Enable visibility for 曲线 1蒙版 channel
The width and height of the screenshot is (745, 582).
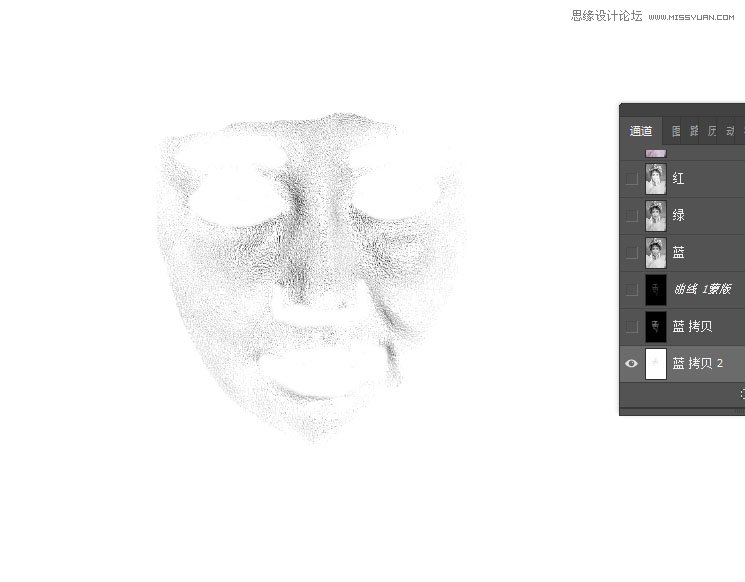pyautogui.click(x=631, y=290)
